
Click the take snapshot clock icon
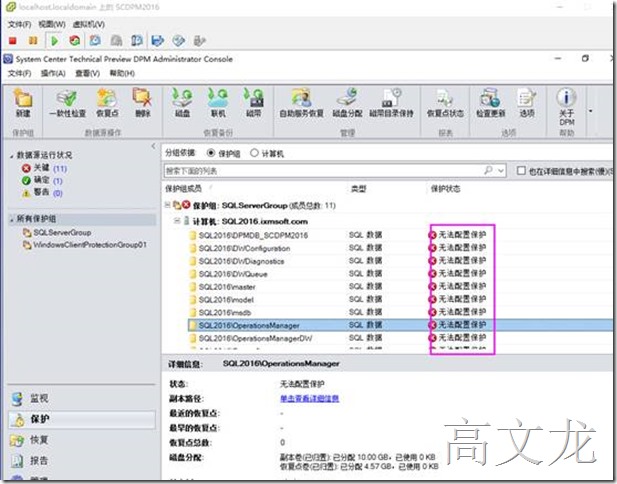pyautogui.click(x=95, y=41)
